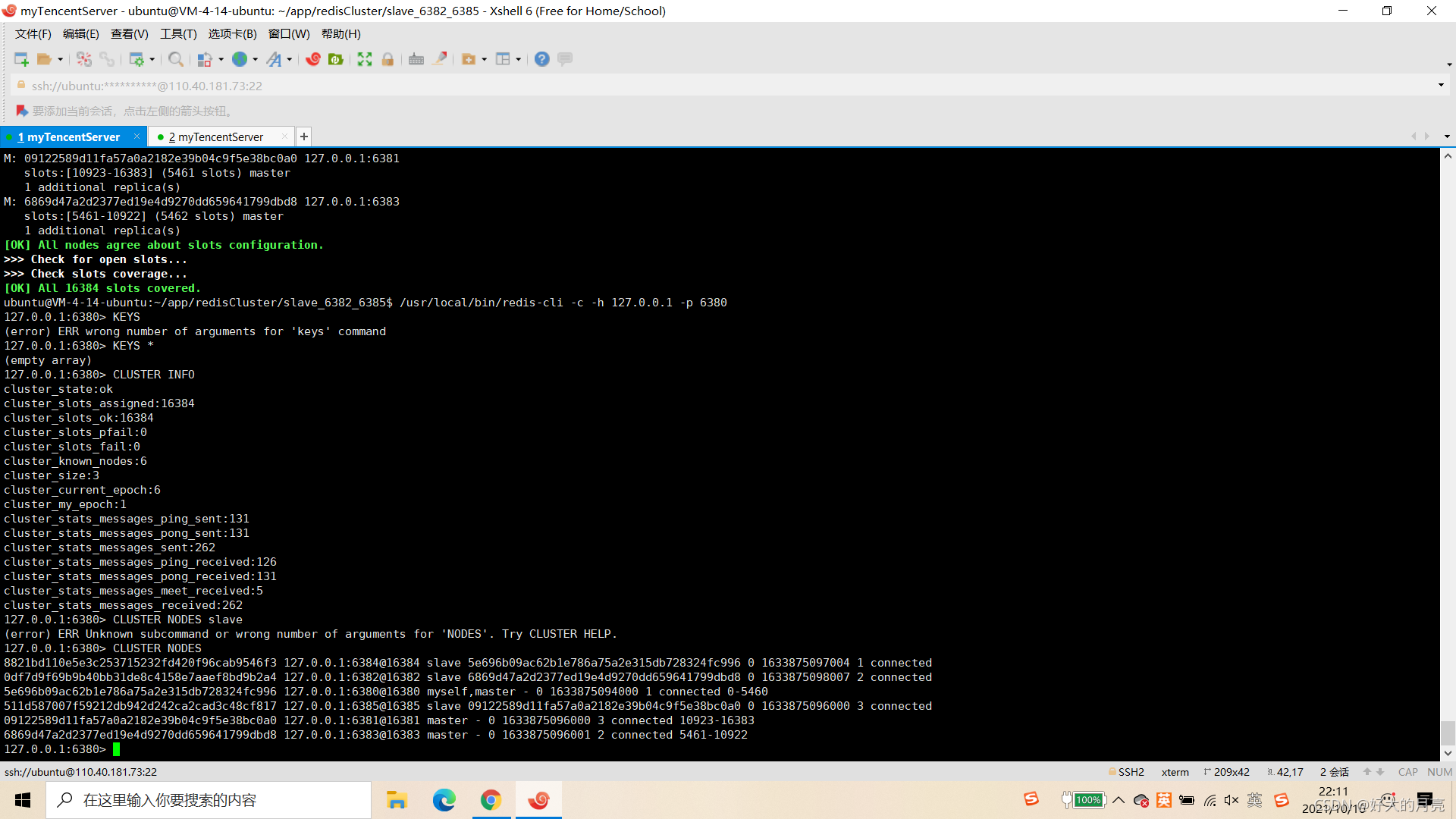Add a new tab with the plus button
This screenshot has height=819, width=1456.
(304, 136)
